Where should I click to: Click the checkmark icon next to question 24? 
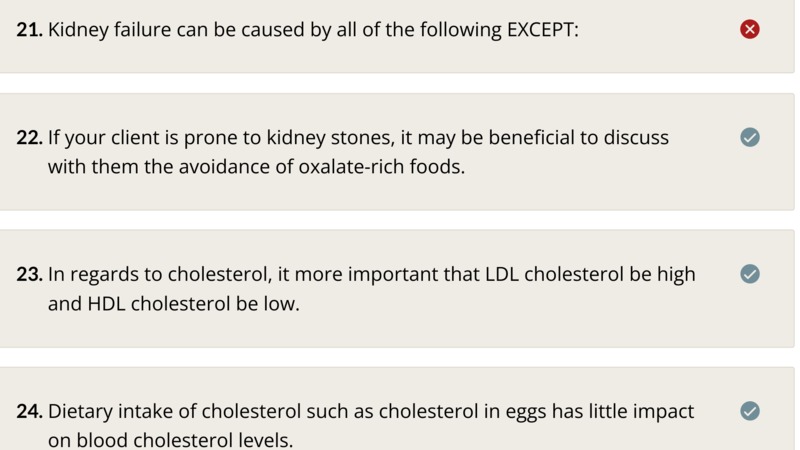pos(749,411)
